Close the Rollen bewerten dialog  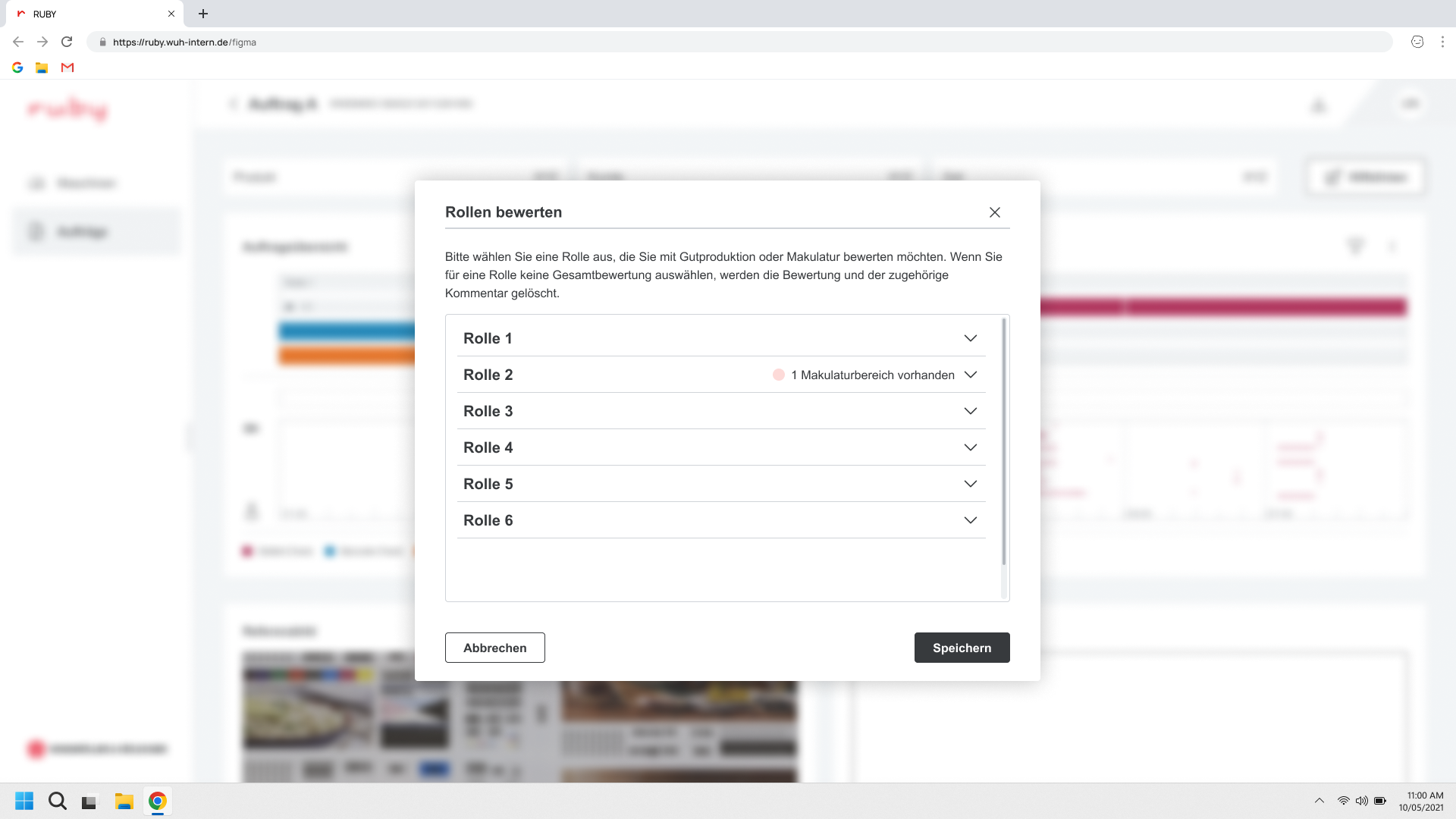click(x=994, y=212)
